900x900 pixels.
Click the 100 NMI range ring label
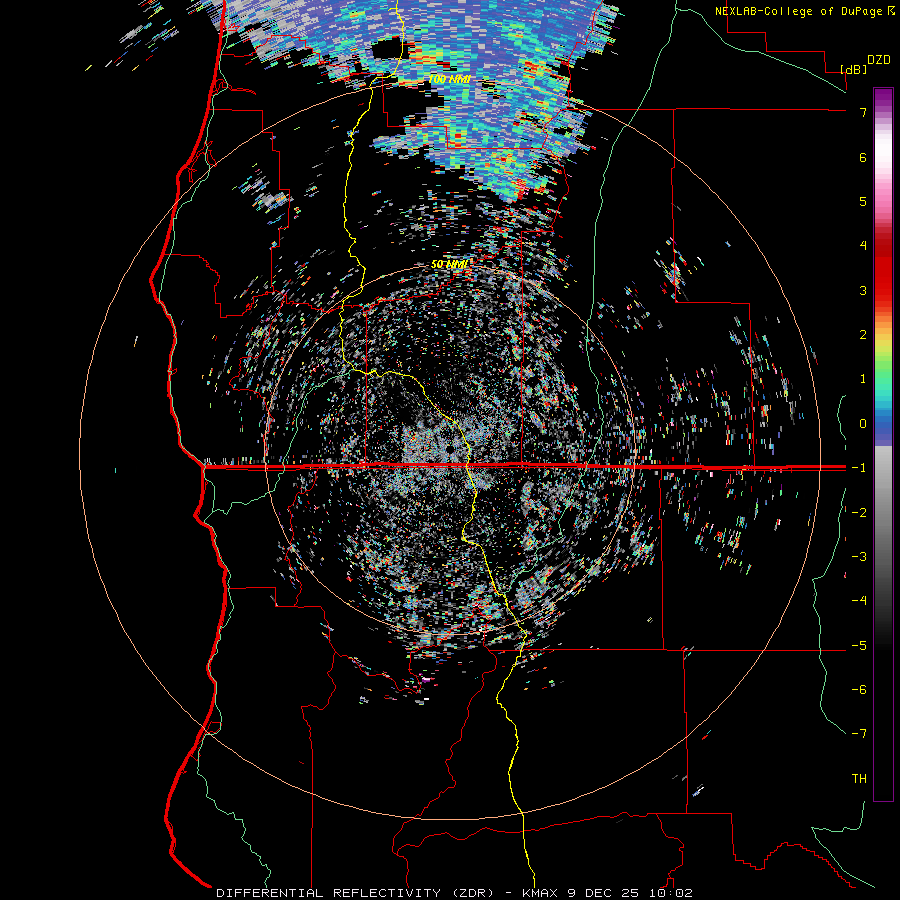[x=449, y=79]
